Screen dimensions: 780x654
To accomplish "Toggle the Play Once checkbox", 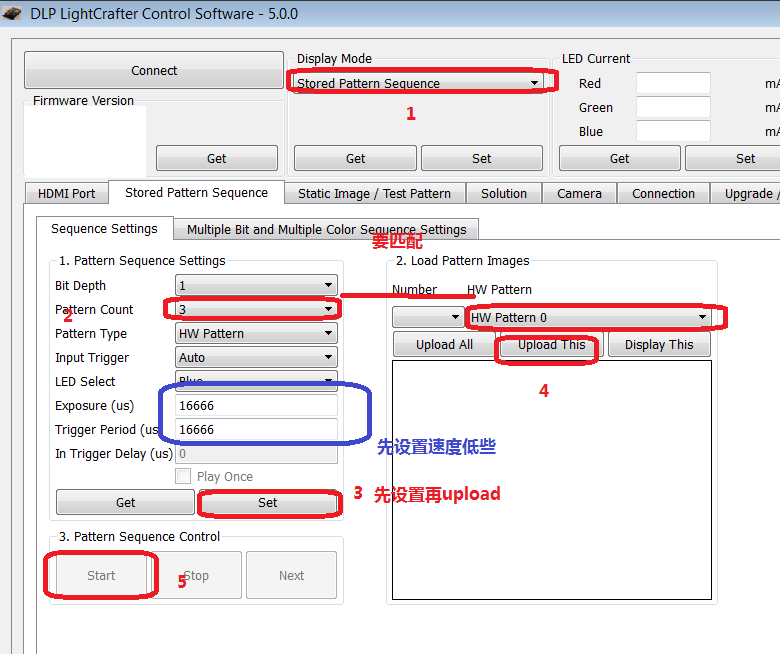I will [x=183, y=476].
